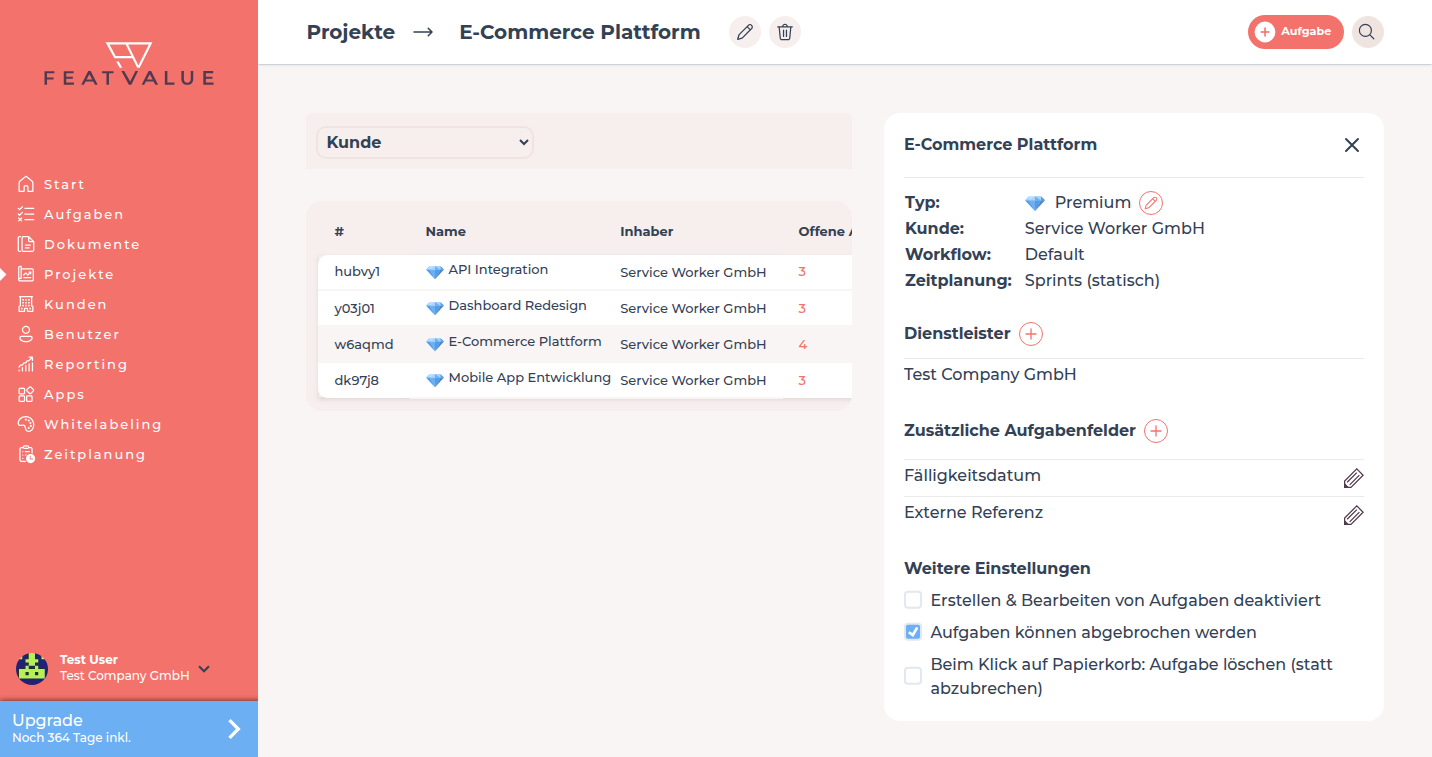
Task: Sort by Name column header
Action: 446,231
